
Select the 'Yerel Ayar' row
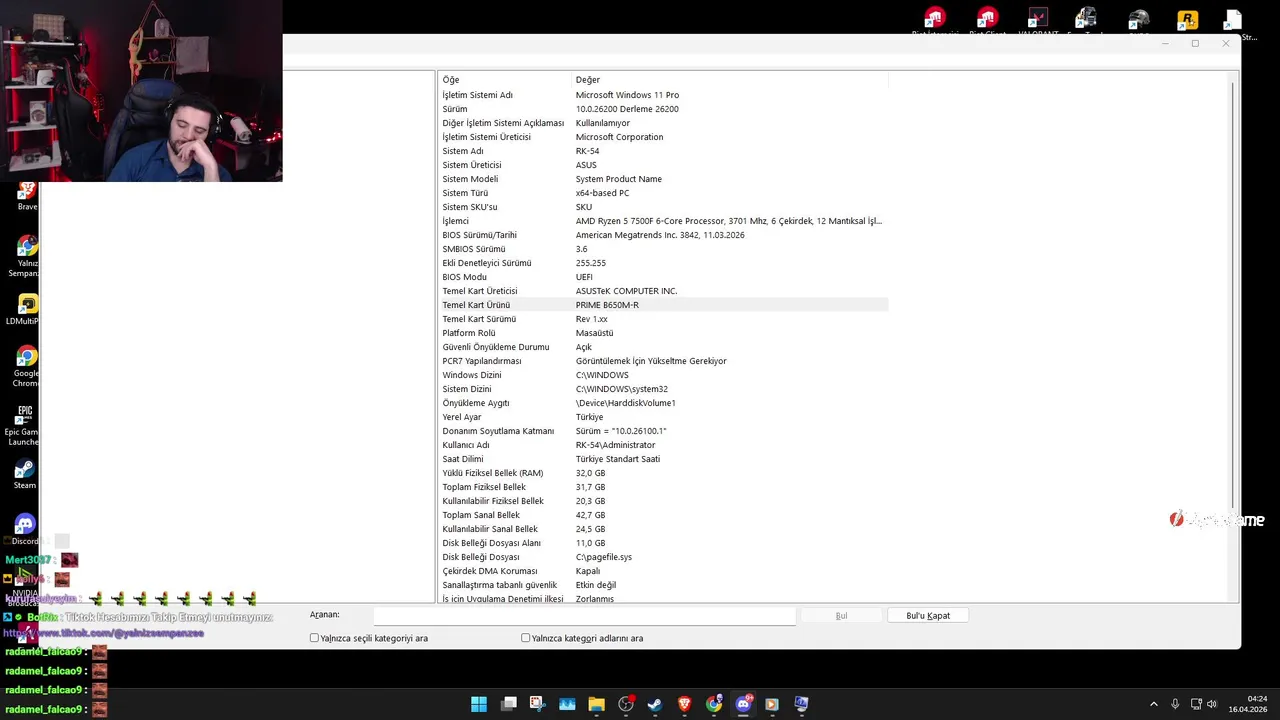(x=663, y=417)
